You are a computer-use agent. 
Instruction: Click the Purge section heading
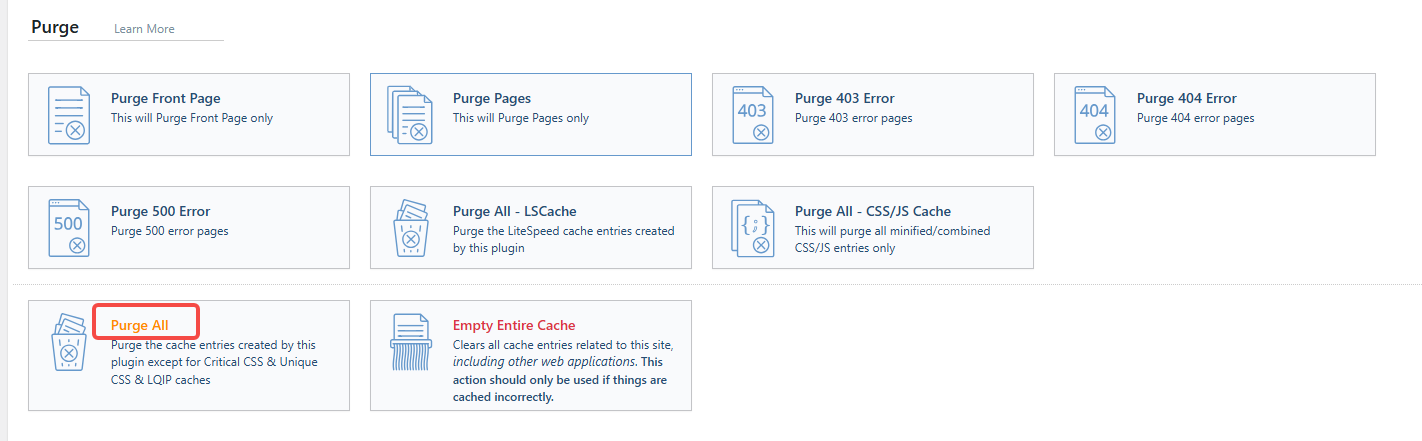(x=55, y=27)
